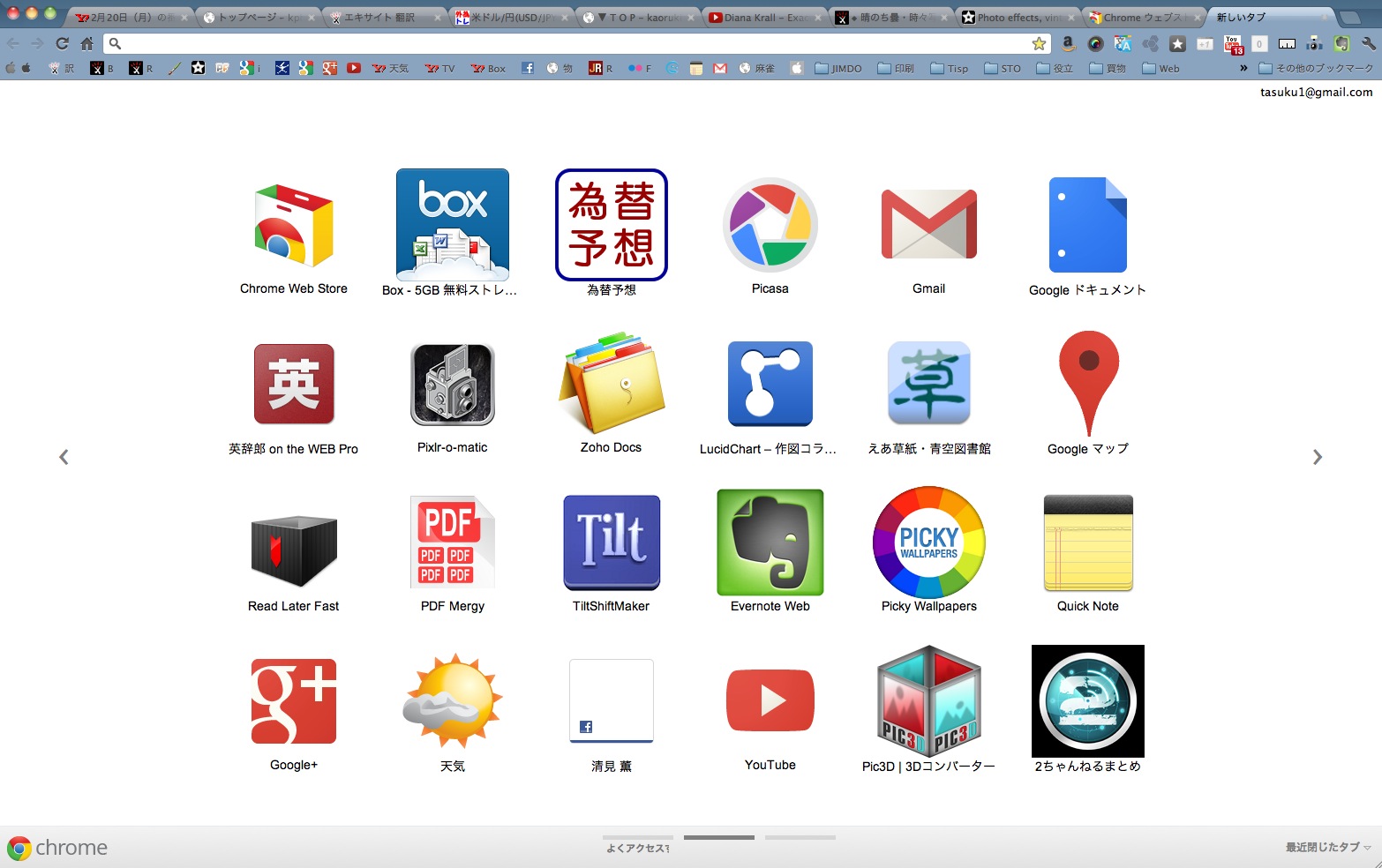Bookmark this page with the star

pos(1040,43)
